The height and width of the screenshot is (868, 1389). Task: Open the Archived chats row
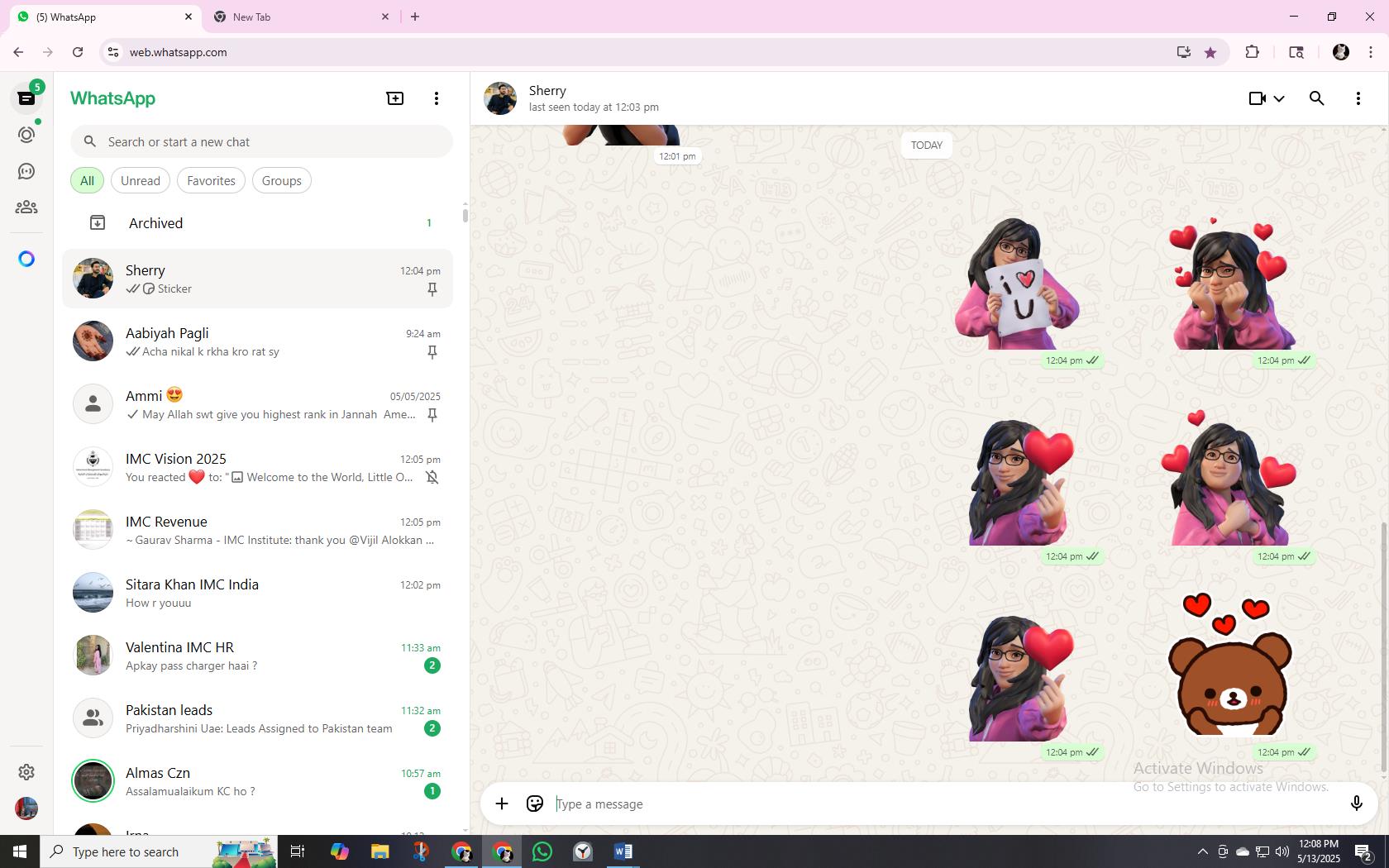[x=257, y=223]
